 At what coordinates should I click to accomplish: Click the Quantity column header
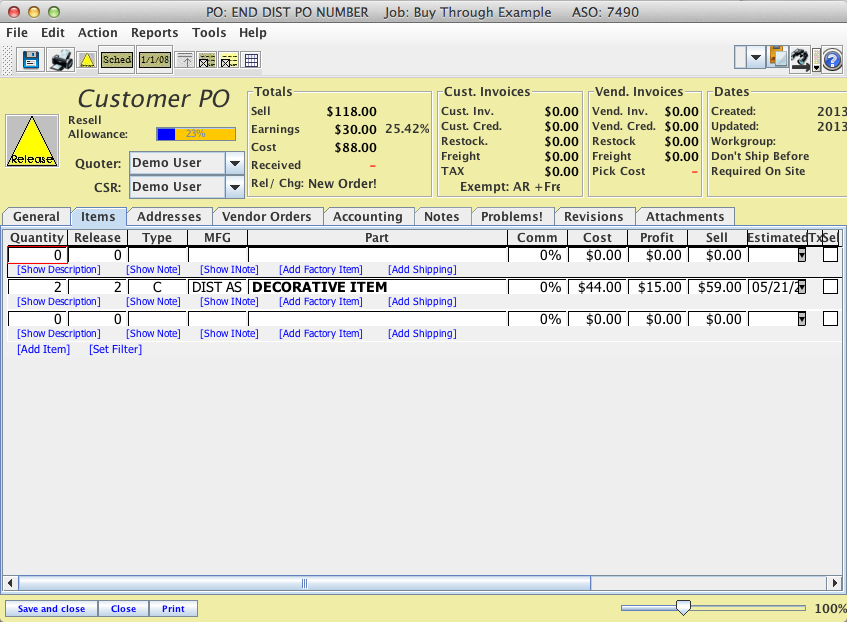(37, 238)
